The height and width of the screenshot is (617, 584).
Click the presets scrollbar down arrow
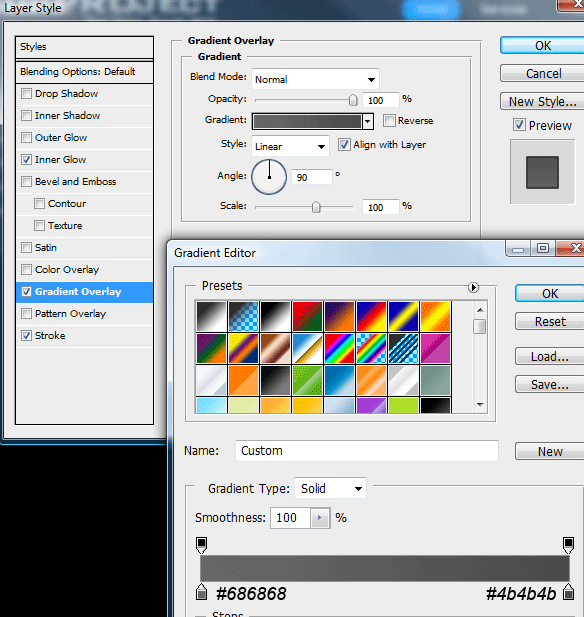pyautogui.click(x=480, y=405)
